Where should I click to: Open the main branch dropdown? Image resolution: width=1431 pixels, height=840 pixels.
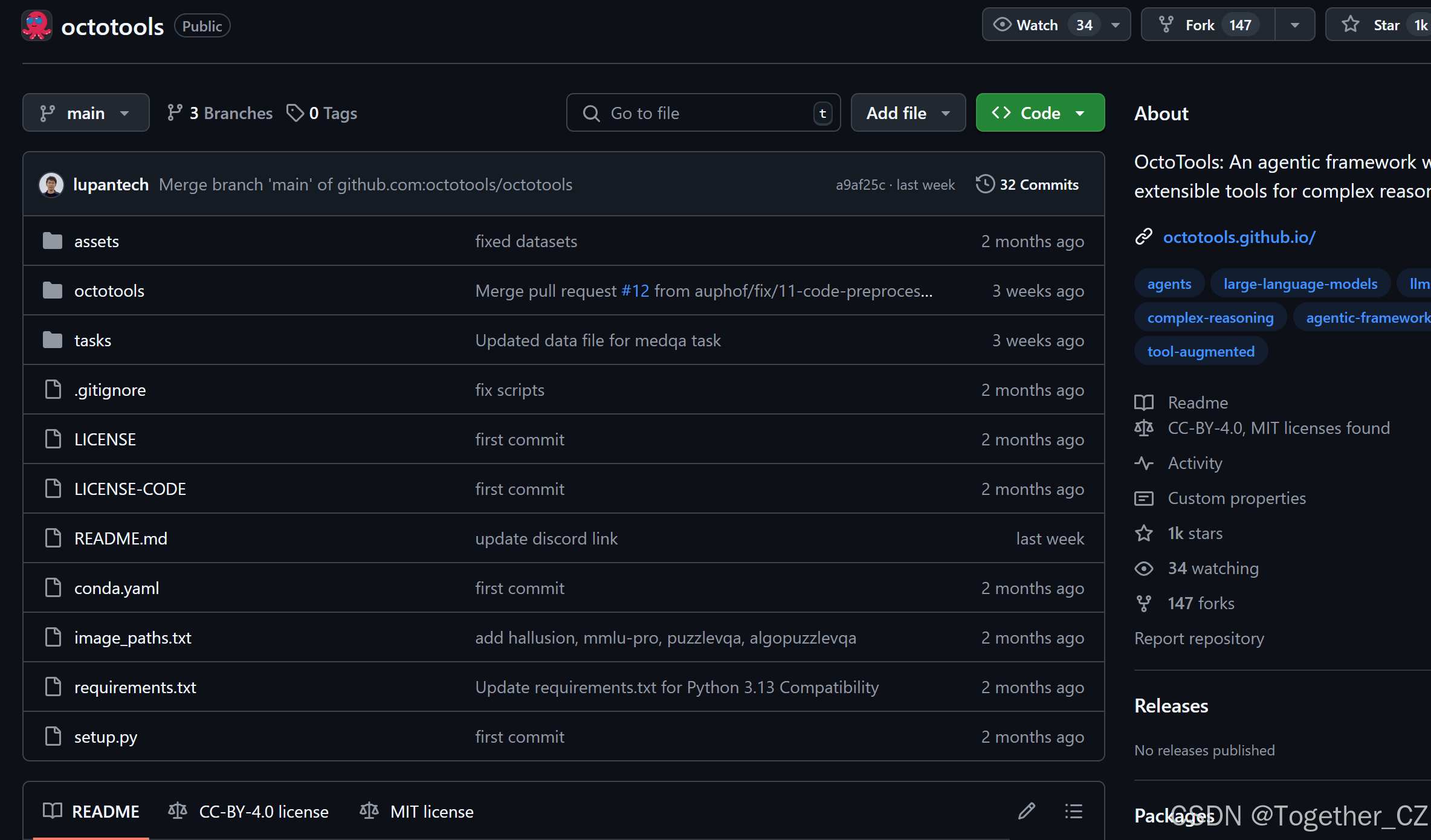point(86,112)
